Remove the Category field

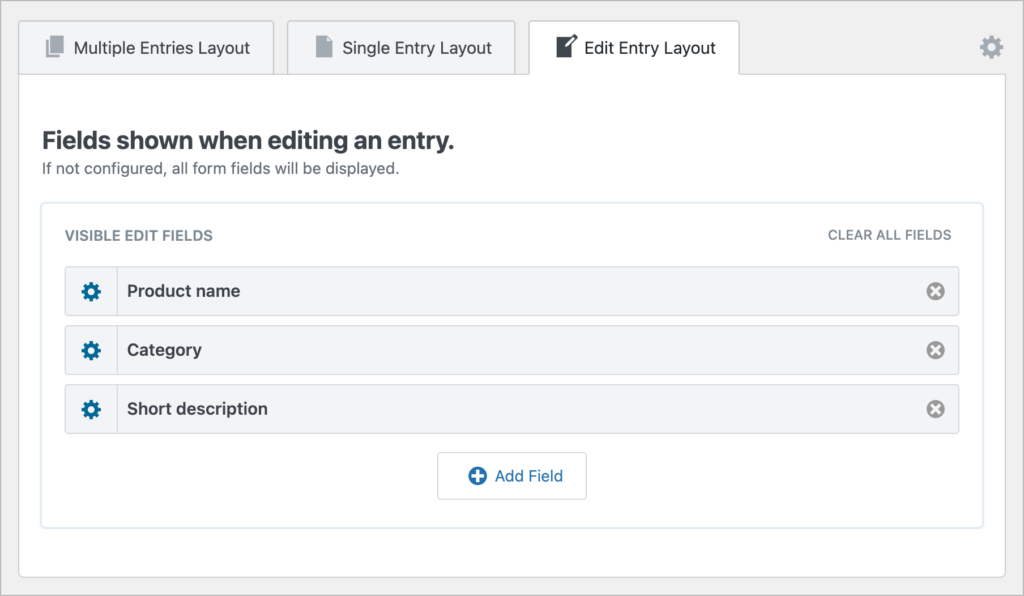tap(935, 350)
